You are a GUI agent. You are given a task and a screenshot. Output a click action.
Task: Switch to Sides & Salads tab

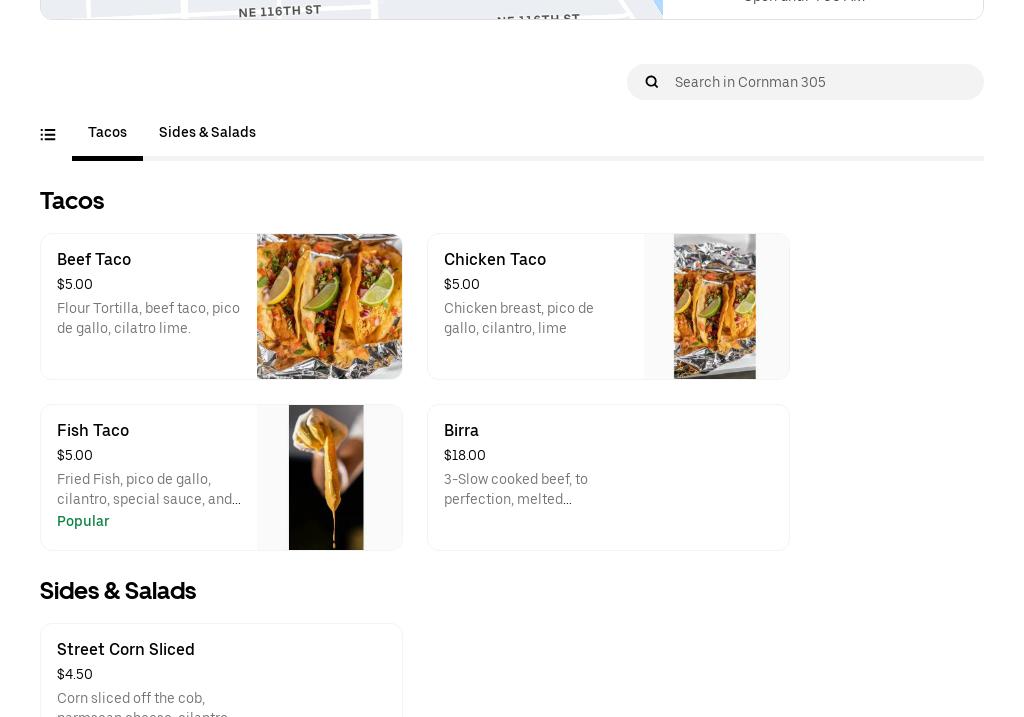[x=207, y=133]
